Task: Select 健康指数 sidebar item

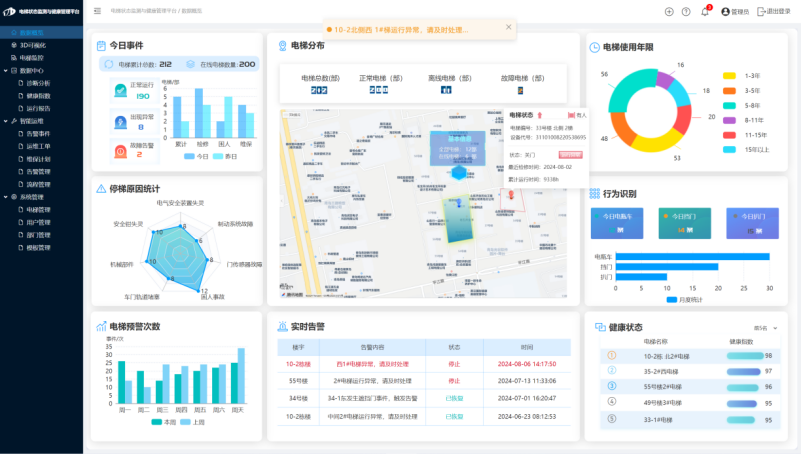Action: pyautogui.click(x=38, y=96)
